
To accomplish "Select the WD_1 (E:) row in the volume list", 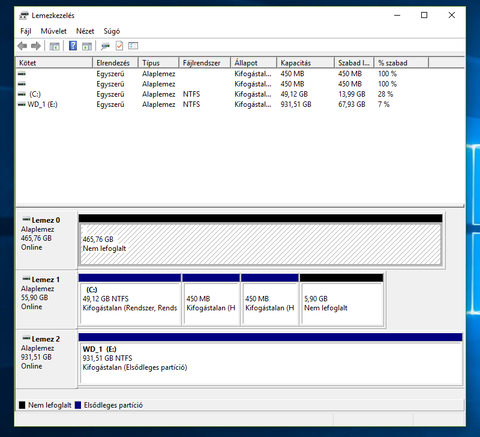I will [x=240, y=104].
